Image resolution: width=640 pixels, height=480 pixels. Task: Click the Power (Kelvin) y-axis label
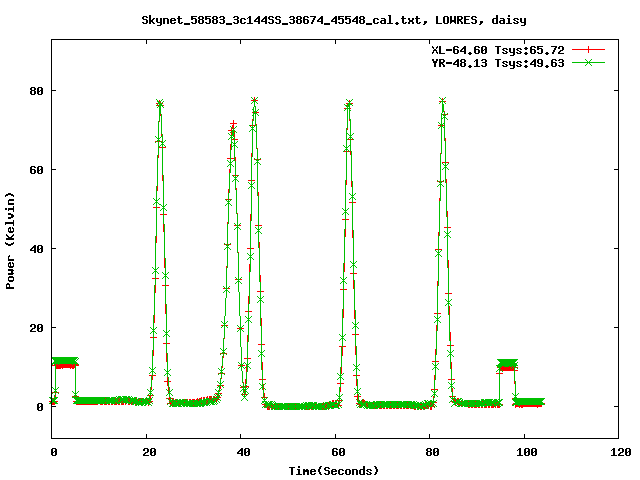[11, 240]
